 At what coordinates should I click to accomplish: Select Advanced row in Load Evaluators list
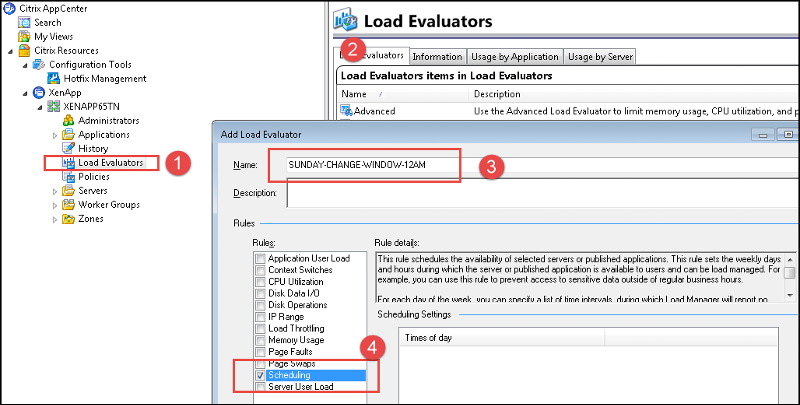coord(568,111)
